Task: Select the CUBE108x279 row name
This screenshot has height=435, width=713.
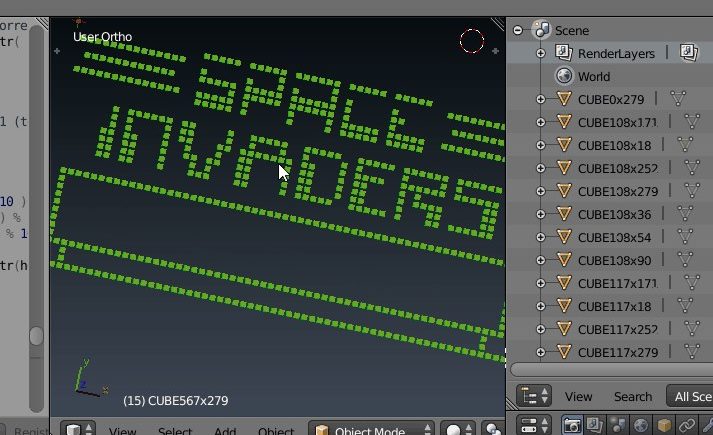Action: [x=618, y=191]
